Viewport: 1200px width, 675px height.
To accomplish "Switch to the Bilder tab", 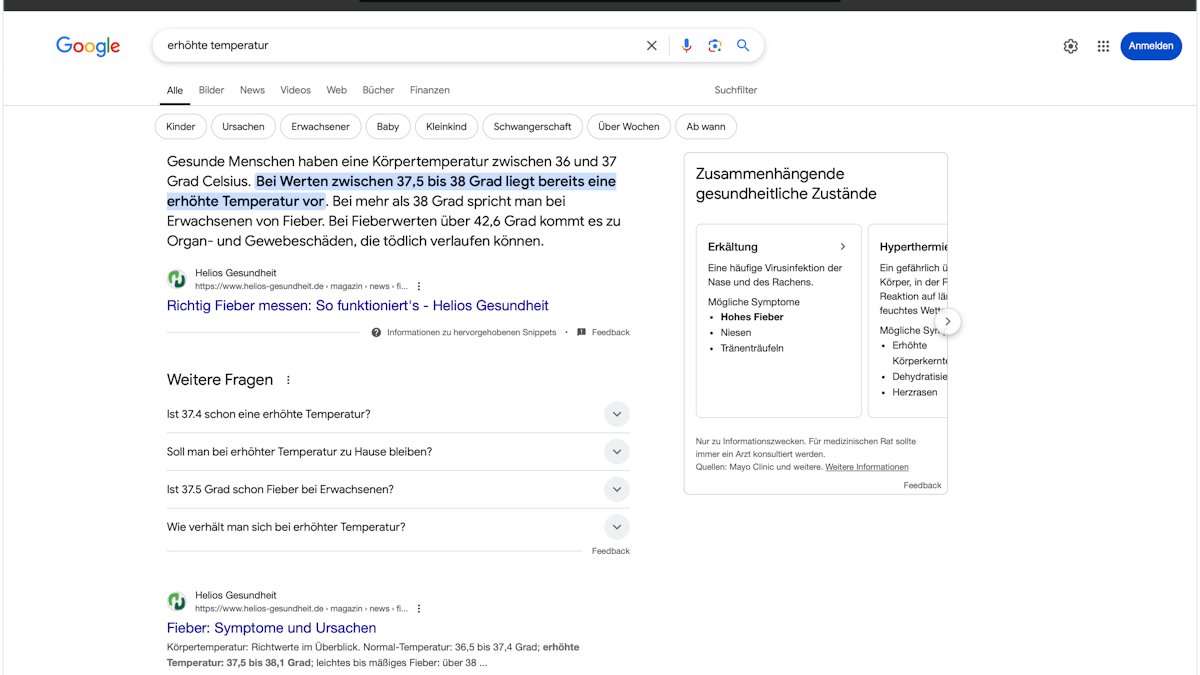I will (211, 90).
